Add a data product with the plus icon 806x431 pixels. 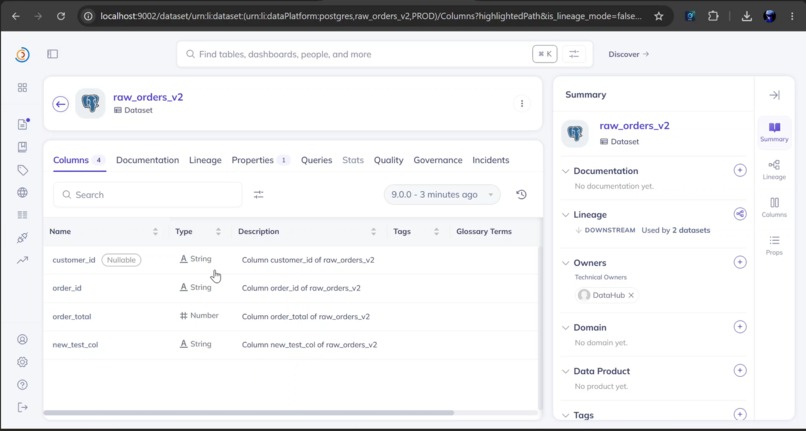point(740,370)
